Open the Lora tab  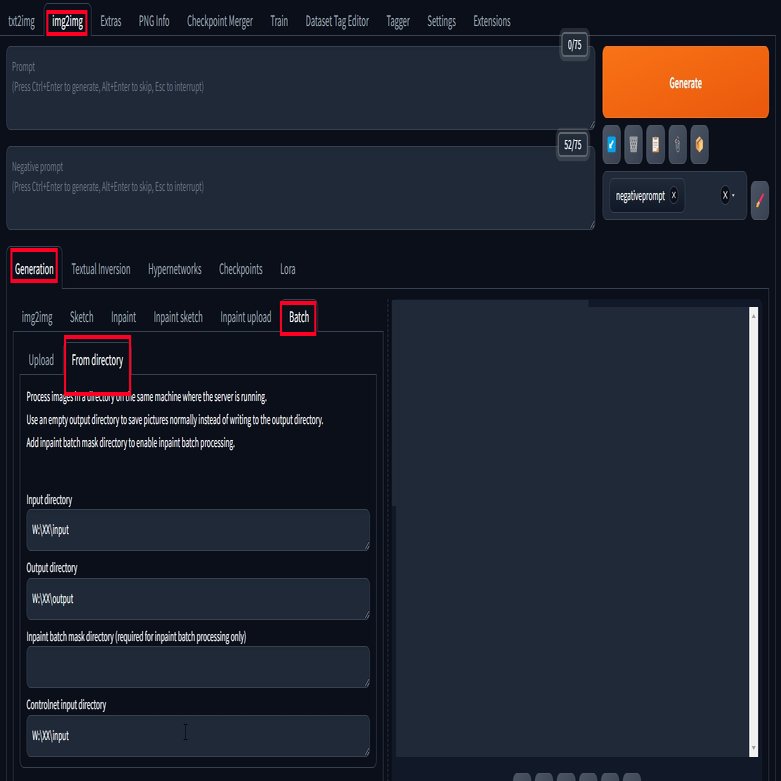point(287,269)
